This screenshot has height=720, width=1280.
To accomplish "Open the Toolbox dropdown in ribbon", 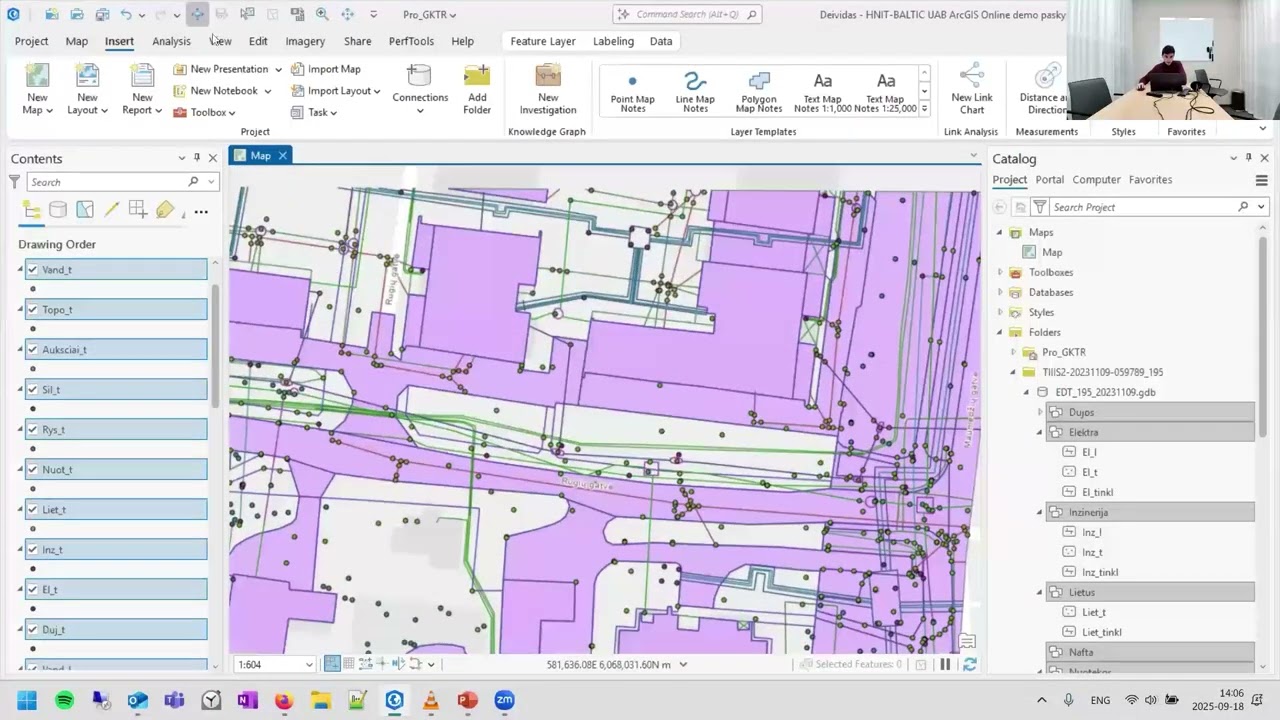I will coord(204,113).
